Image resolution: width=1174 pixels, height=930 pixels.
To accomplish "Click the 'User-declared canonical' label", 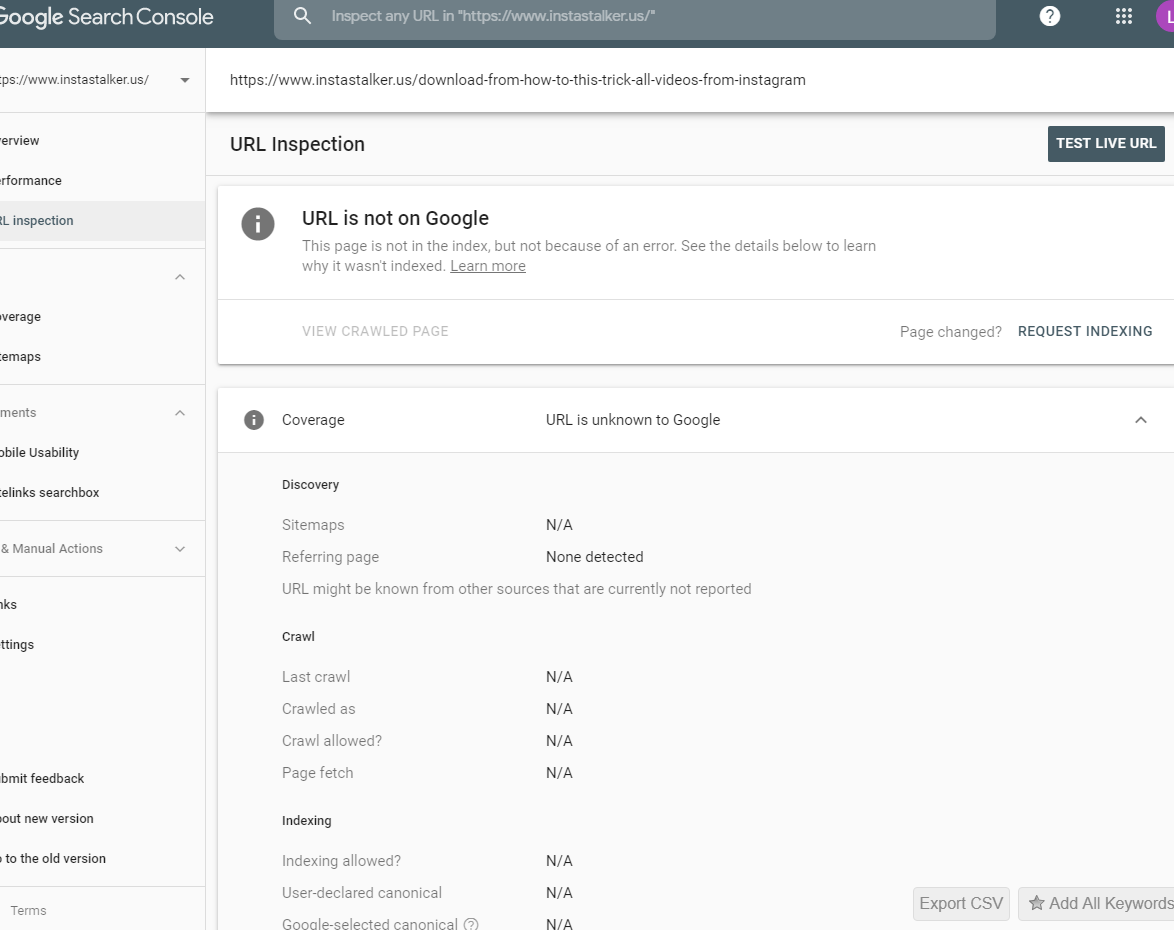I will click(362, 893).
